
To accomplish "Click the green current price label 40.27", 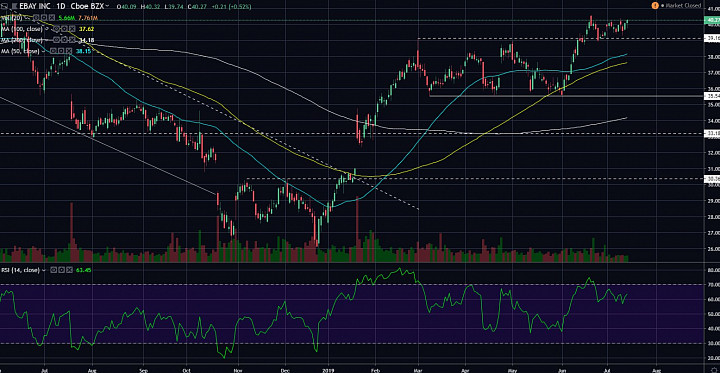I will [x=712, y=20].
